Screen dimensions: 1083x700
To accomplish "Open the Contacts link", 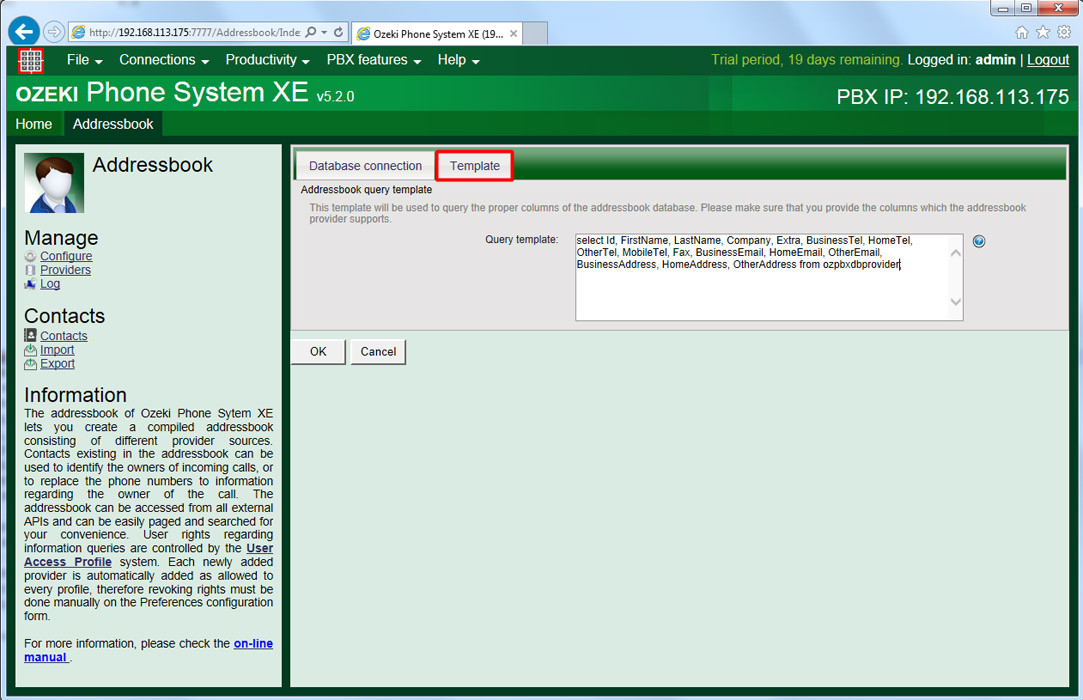I will [x=64, y=336].
